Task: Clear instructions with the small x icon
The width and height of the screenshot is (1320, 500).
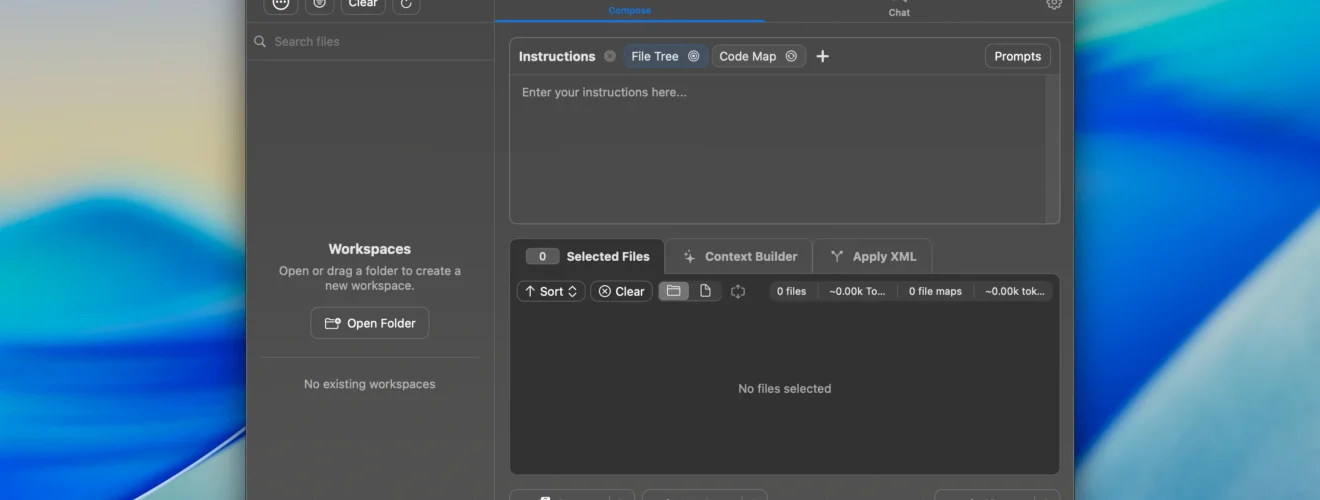Action: [610, 57]
